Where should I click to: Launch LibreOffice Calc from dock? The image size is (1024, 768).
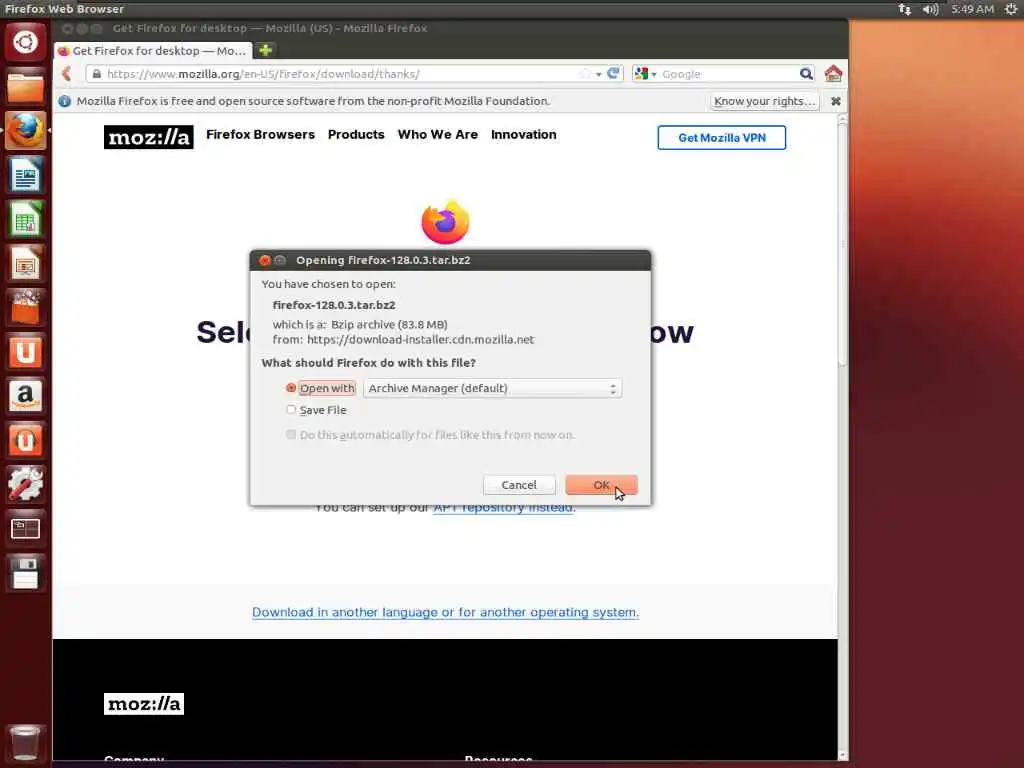click(25, 219)
